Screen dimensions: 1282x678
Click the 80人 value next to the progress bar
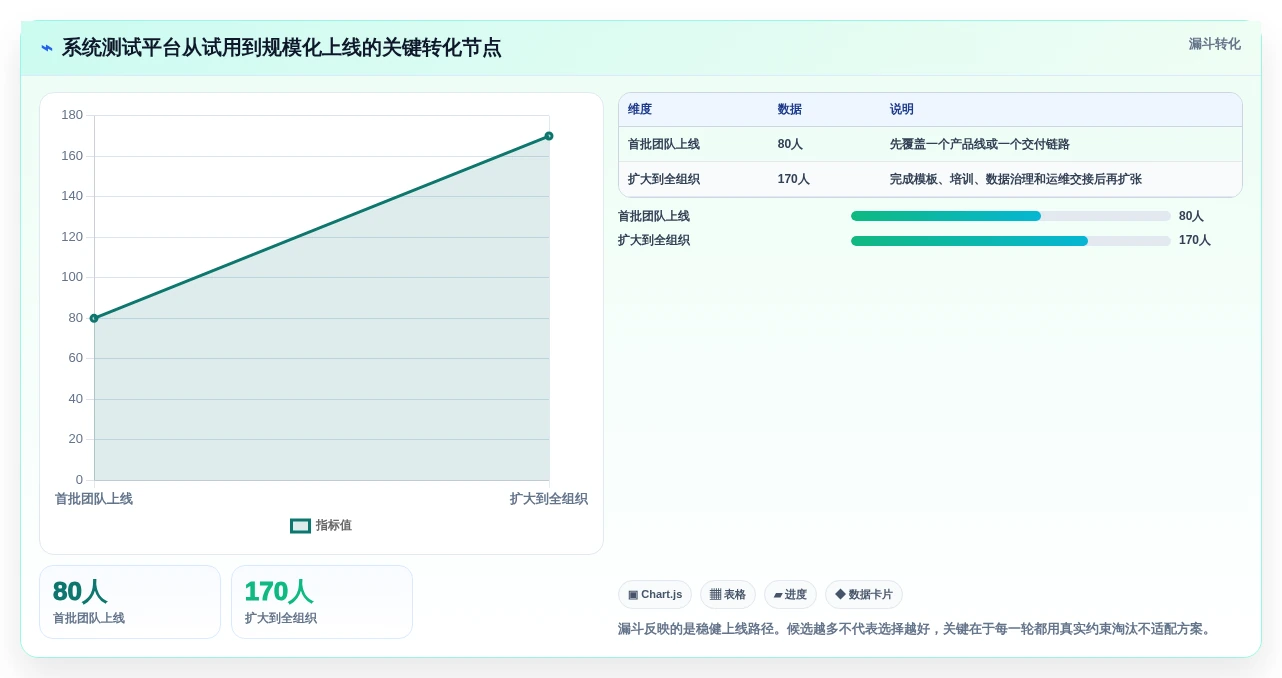coord(1191,216)
